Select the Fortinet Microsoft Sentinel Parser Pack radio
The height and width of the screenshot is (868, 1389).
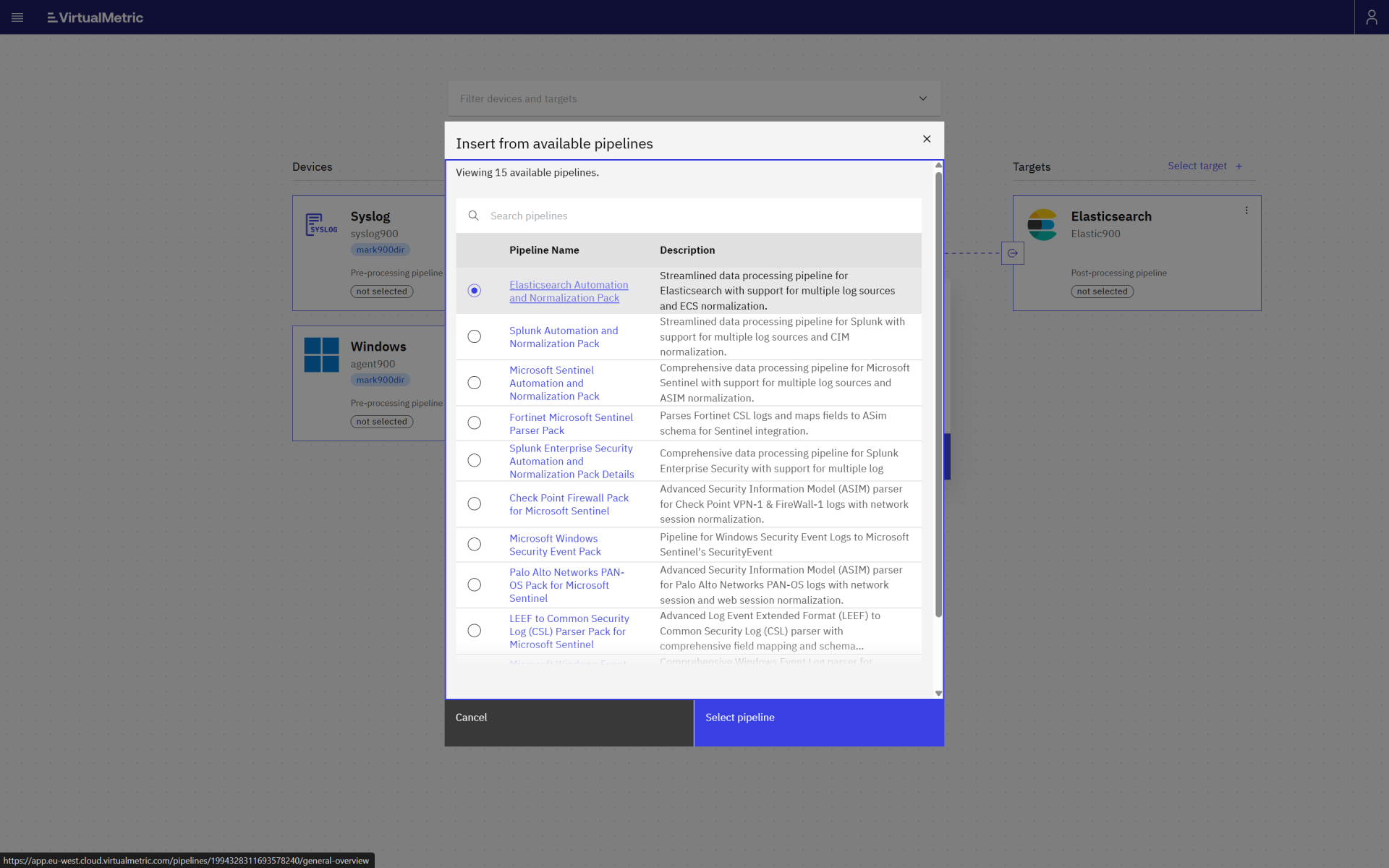click(474, 422)
